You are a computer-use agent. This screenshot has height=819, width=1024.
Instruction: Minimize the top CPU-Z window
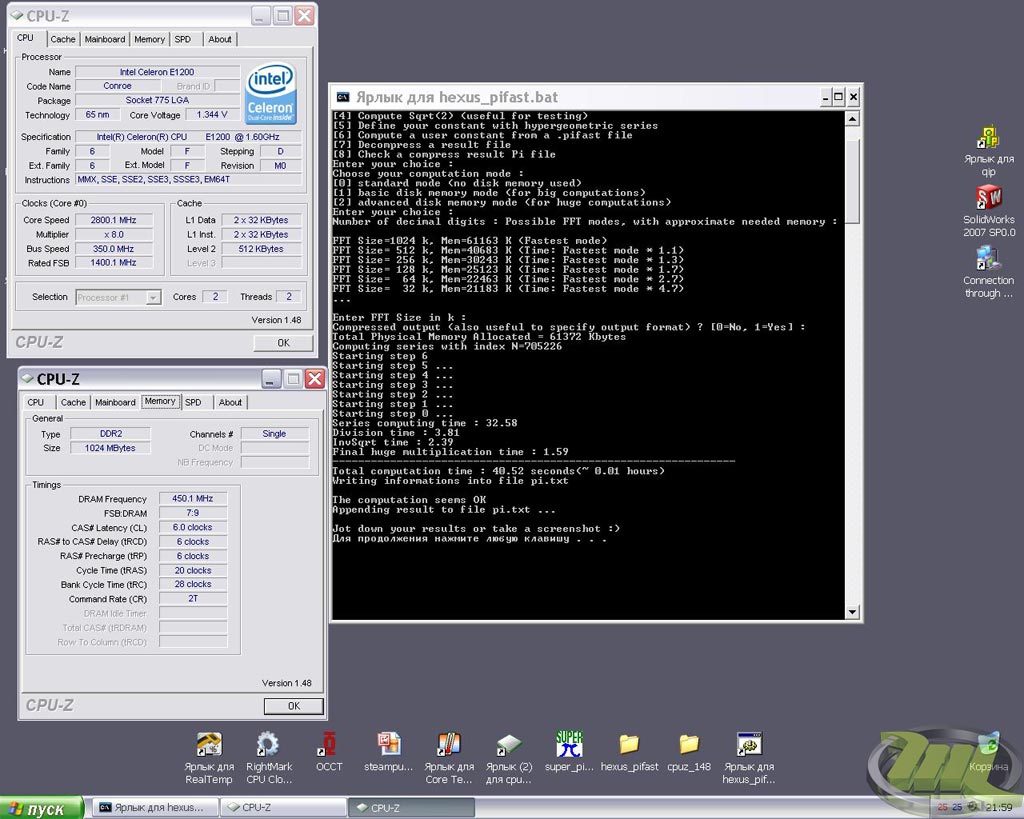click(x=261, y=16)
